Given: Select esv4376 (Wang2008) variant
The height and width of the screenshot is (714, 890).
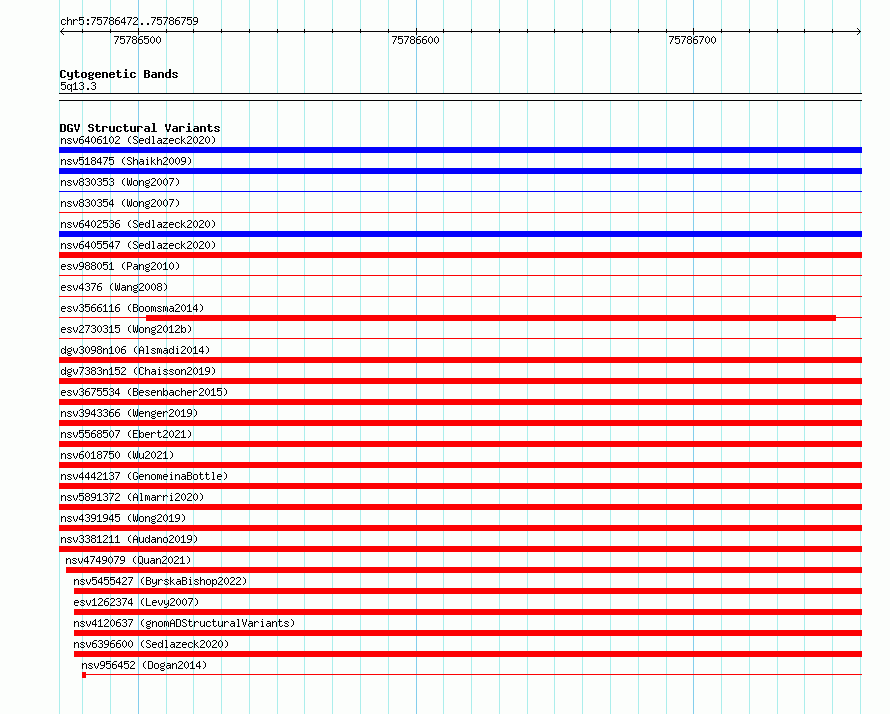Looking at the screenshot, I should (114, 287).
